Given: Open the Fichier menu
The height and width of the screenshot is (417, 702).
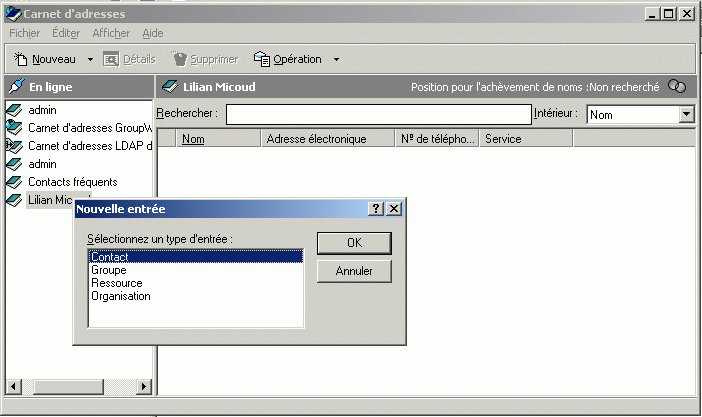Looking at the screenshot, I should [x=25, y=33].
